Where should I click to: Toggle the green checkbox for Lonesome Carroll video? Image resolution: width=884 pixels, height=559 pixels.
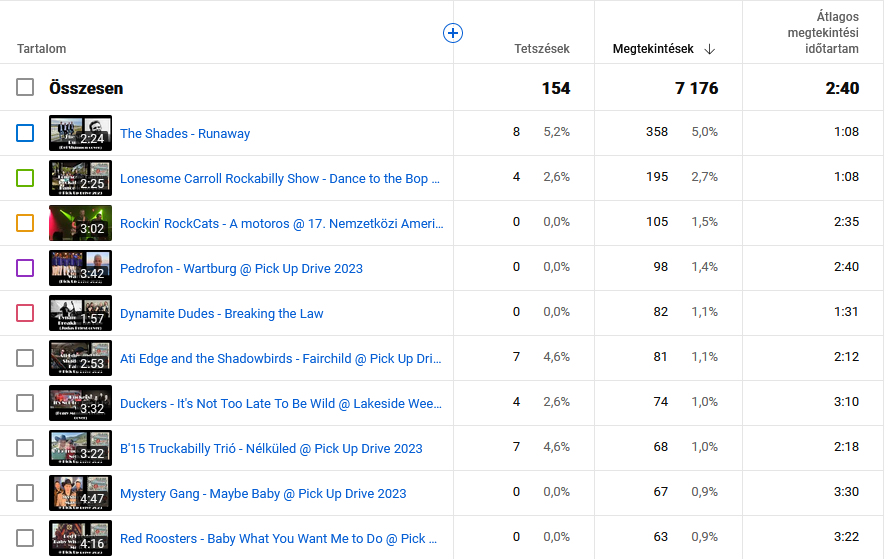pyautogui.click(x=25, y=178)
